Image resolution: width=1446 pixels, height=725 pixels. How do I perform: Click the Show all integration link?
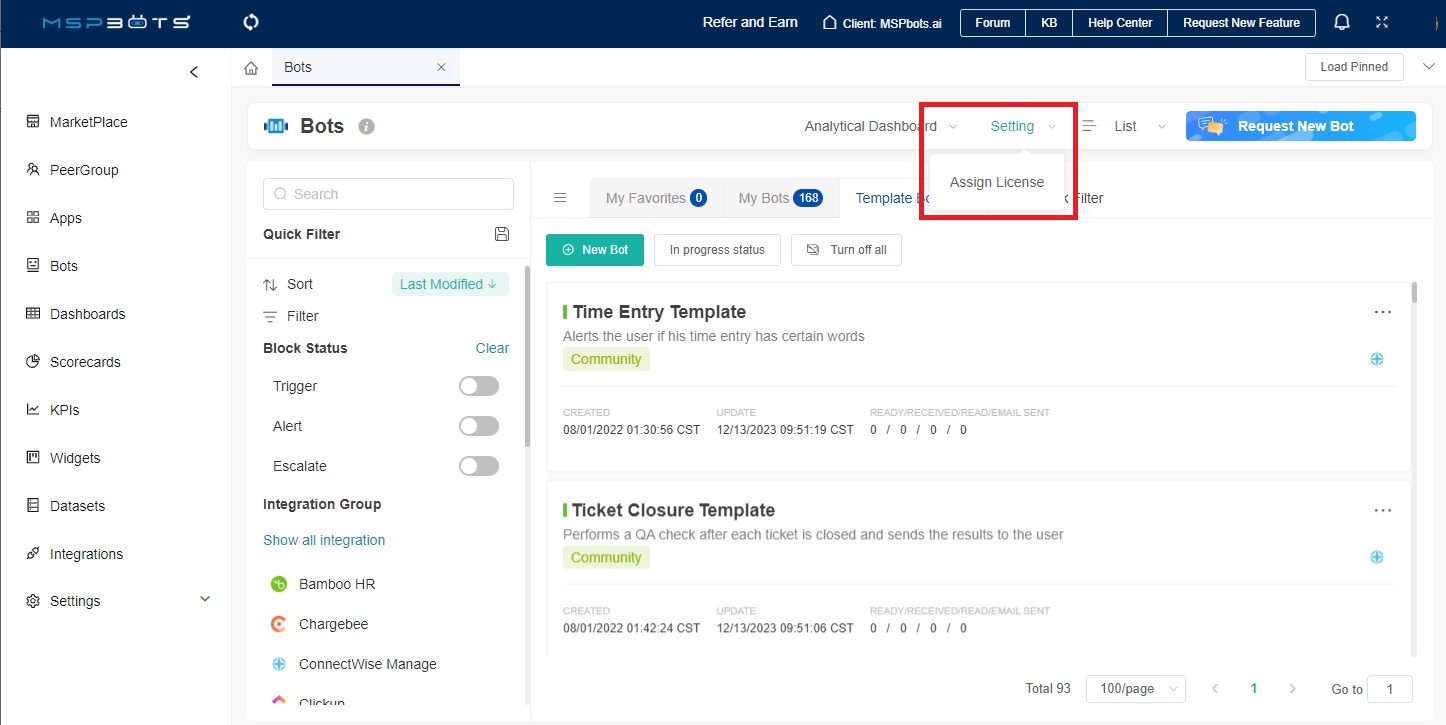[323, 539]
